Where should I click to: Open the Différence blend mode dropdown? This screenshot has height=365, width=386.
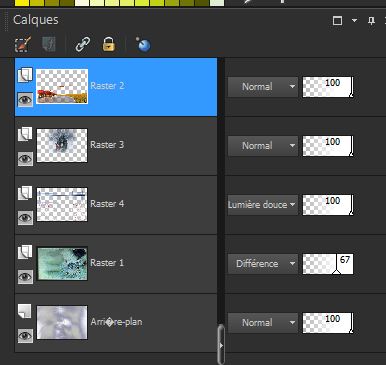pyautogui.click(x=263, y=264)
